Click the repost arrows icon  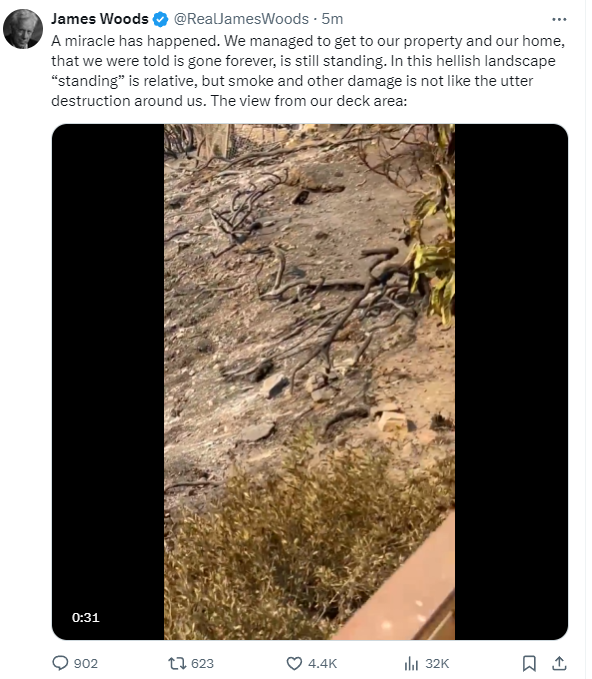click(177, 663)
